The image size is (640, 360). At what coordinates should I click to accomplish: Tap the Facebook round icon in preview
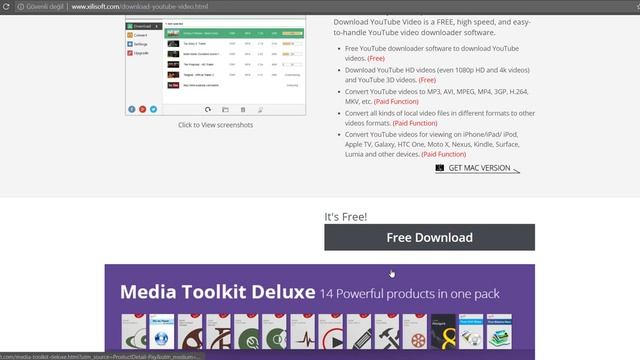click(x=132, y=109)
